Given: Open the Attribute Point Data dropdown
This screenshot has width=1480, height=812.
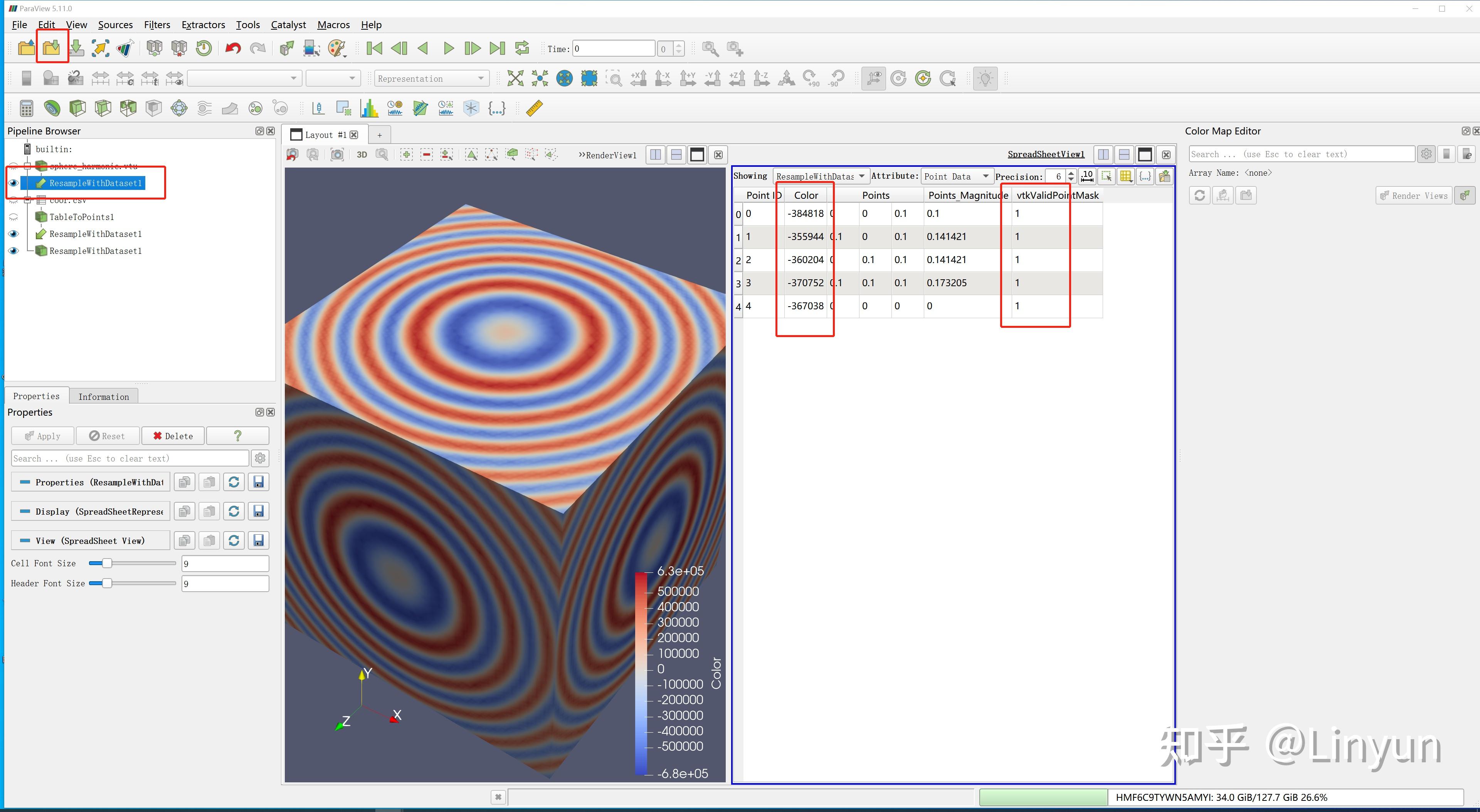Looking at the screenshot, I should tap(957, 176).
